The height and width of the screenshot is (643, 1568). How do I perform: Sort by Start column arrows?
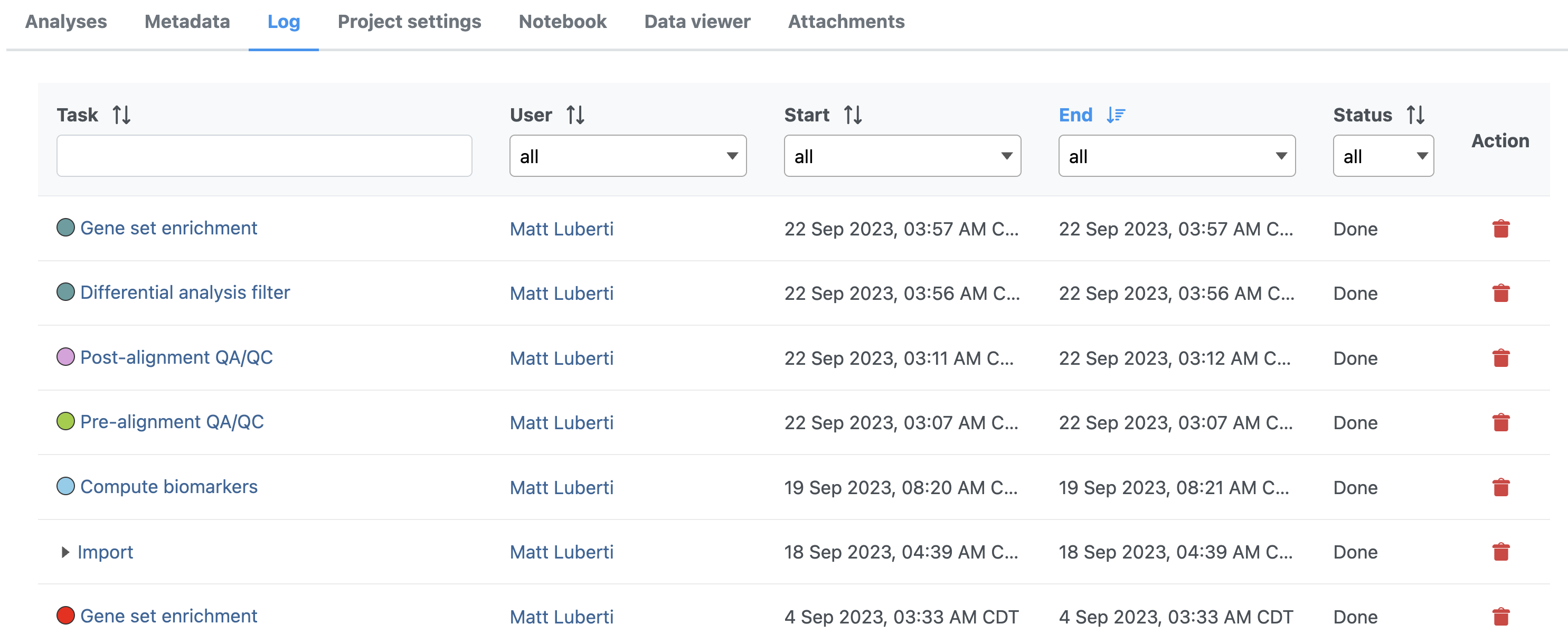852,115
